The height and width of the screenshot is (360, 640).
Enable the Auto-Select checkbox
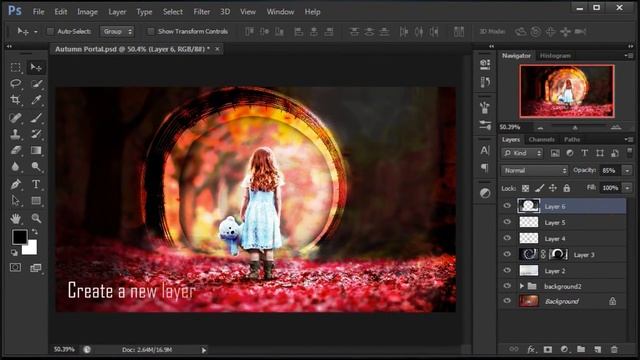(x=50, y=31)
